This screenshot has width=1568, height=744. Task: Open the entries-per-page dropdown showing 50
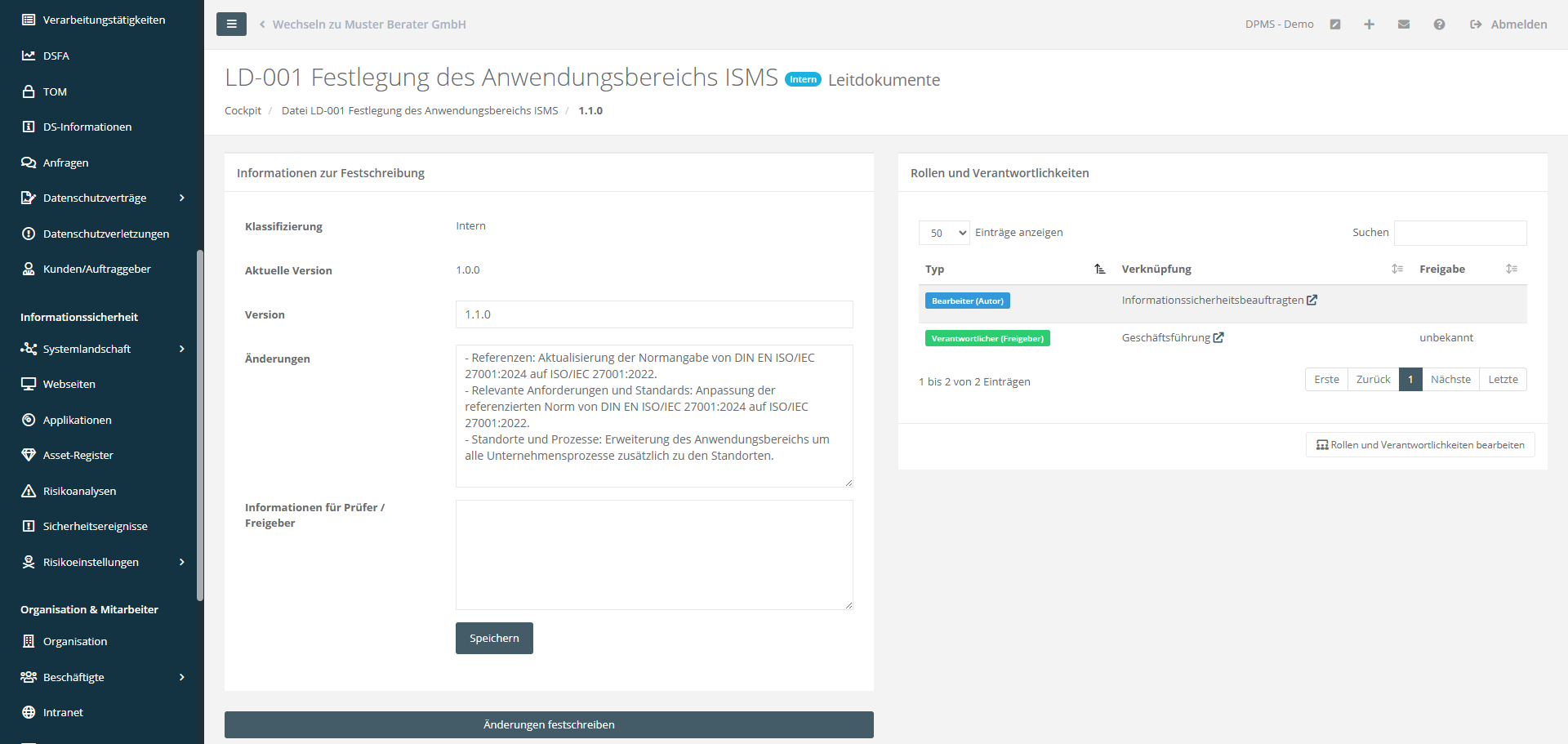(944, 233)
